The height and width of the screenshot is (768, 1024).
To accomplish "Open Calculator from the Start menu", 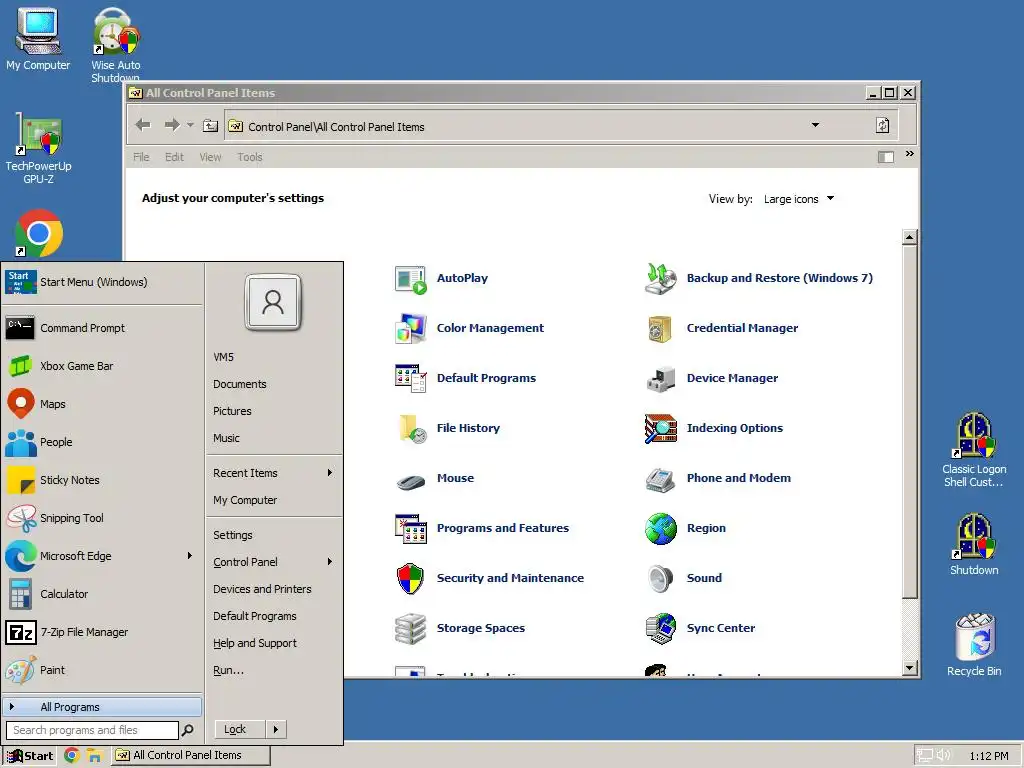I will coord(103,594).
